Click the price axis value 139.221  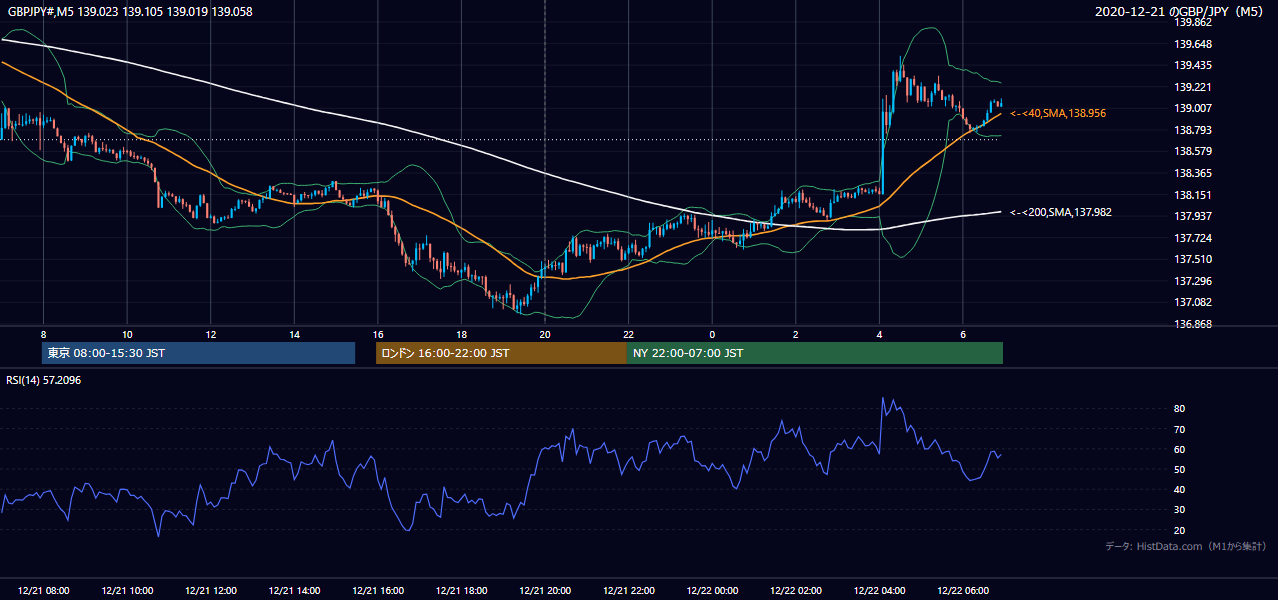click(x=1194, y=87)
